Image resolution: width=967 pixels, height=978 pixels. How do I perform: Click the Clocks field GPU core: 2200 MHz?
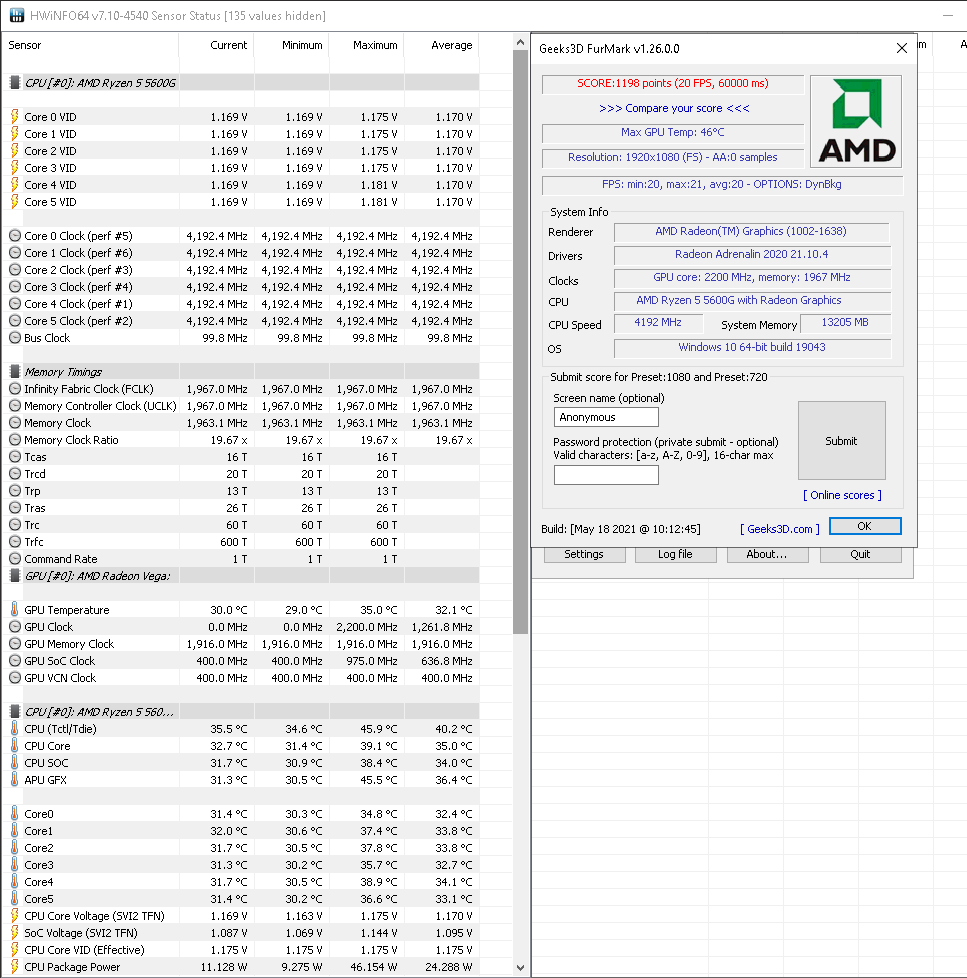coord(751,278)
